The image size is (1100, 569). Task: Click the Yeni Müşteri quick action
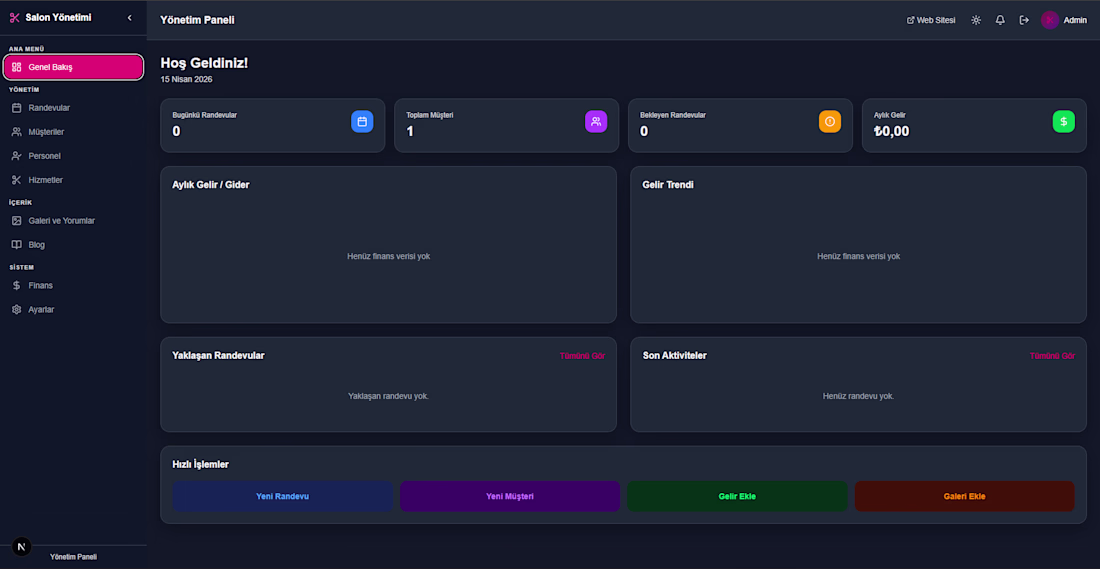[x=510, y=496]
